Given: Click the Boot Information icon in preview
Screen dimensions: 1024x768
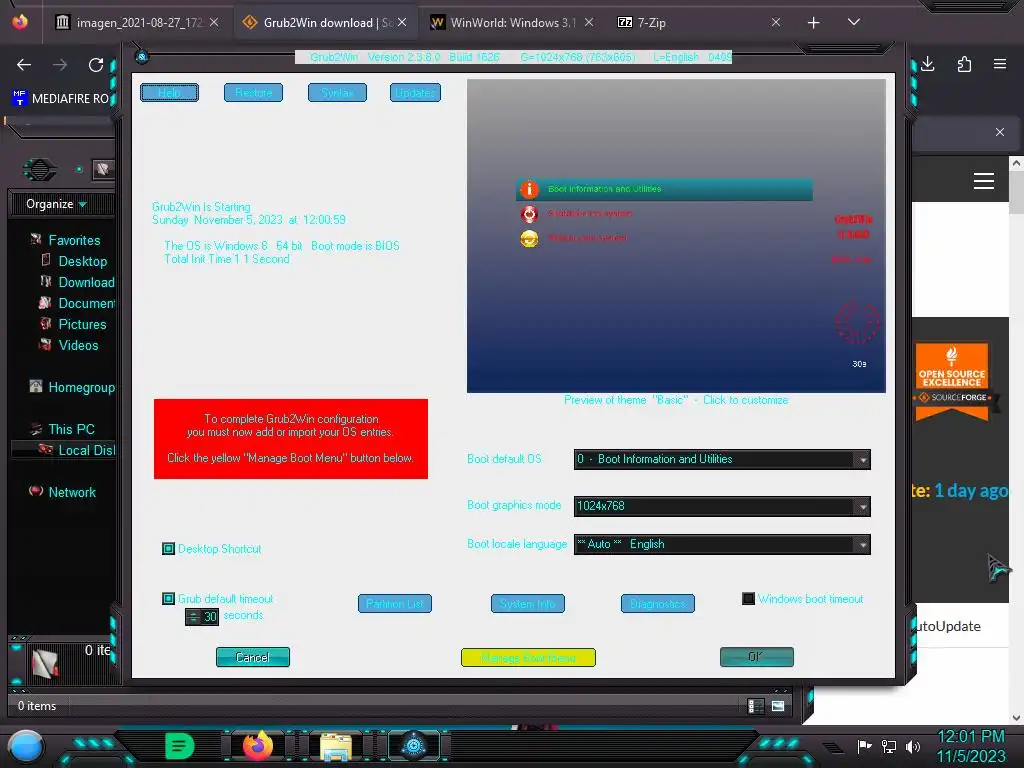Looking at the screenshot, I should [x=529, y=189].
